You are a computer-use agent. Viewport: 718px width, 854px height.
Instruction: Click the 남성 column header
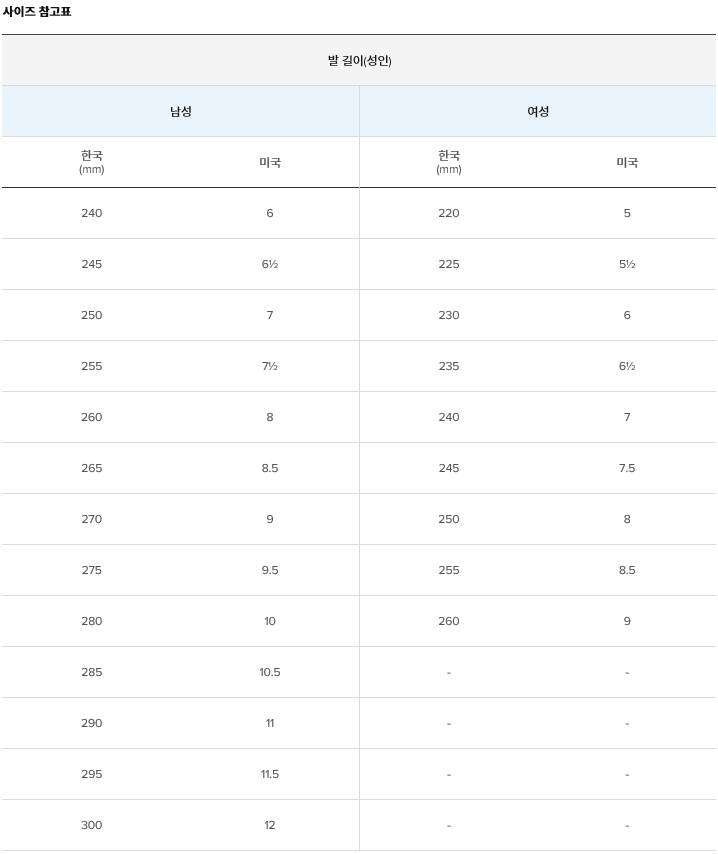tap(181, 111)
